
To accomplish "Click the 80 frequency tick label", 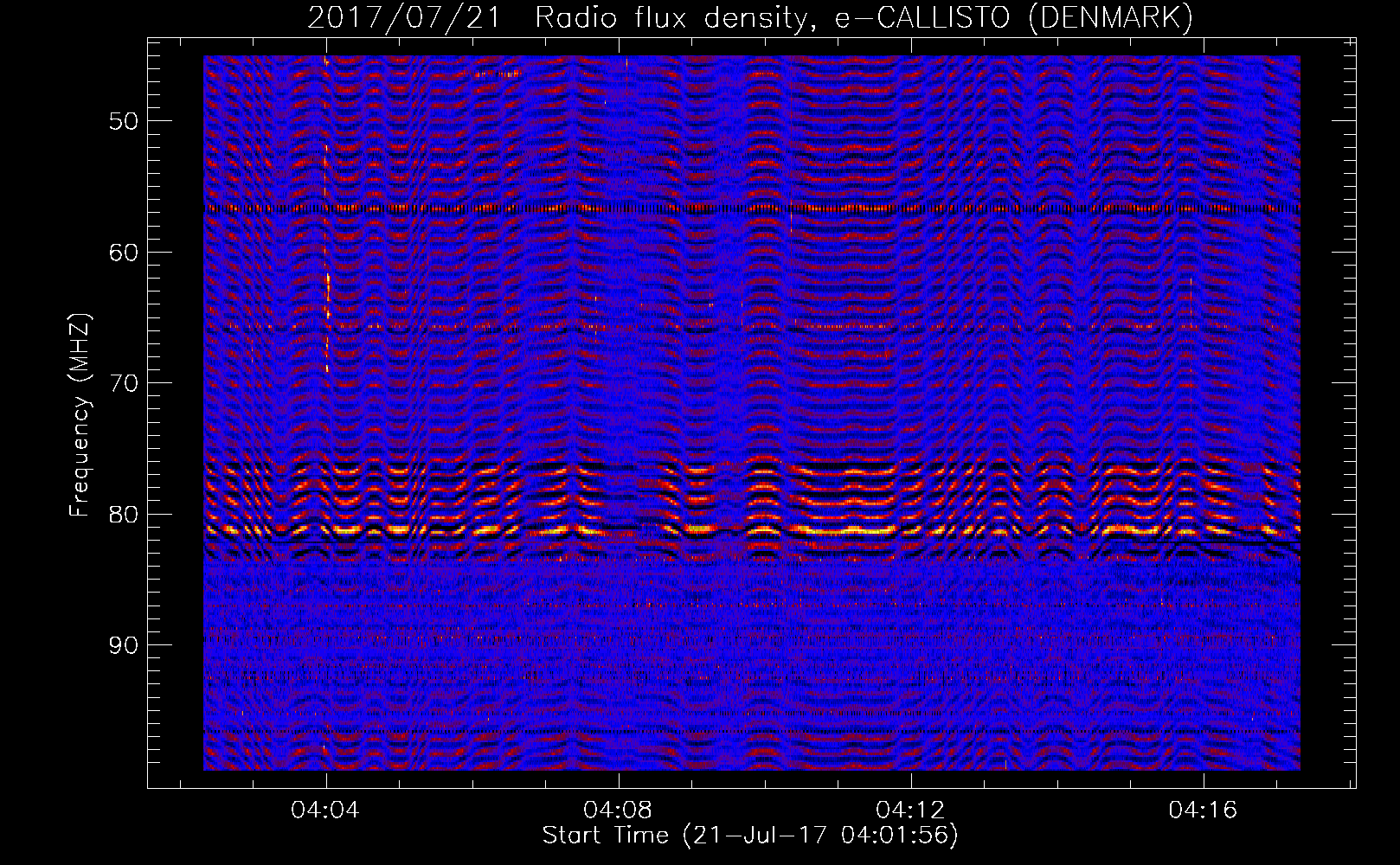I will [x=124, y=514].
